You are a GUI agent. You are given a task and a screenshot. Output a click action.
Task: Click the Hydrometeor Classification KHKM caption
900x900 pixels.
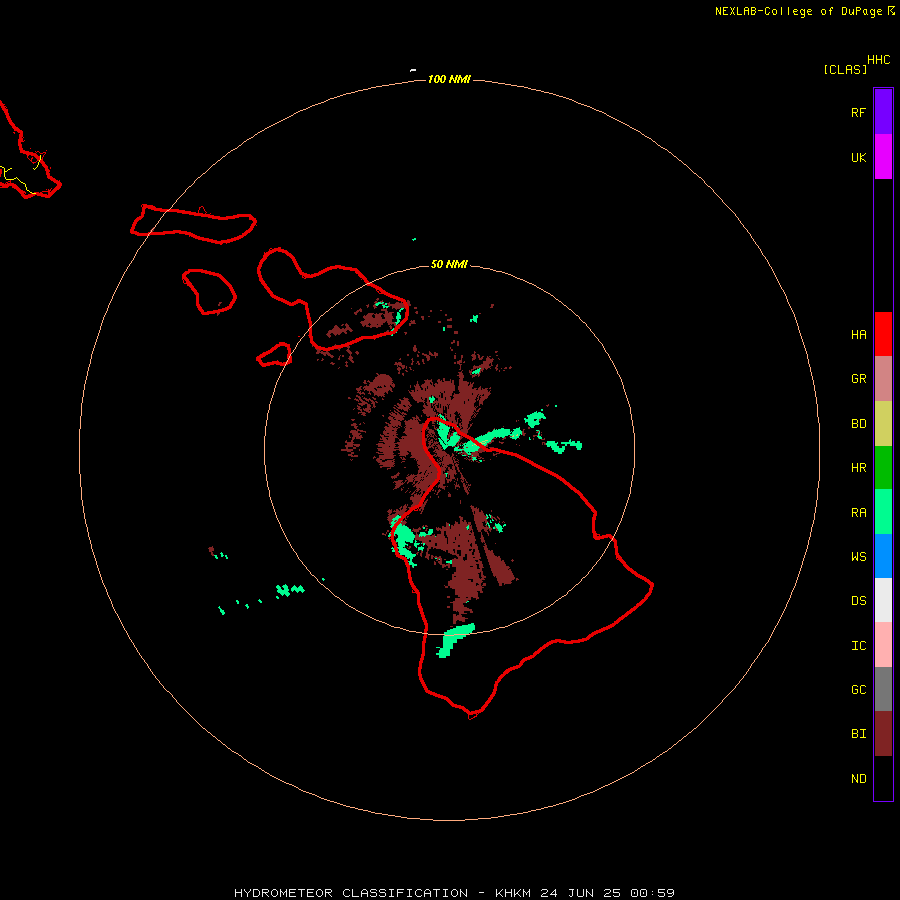455,893
